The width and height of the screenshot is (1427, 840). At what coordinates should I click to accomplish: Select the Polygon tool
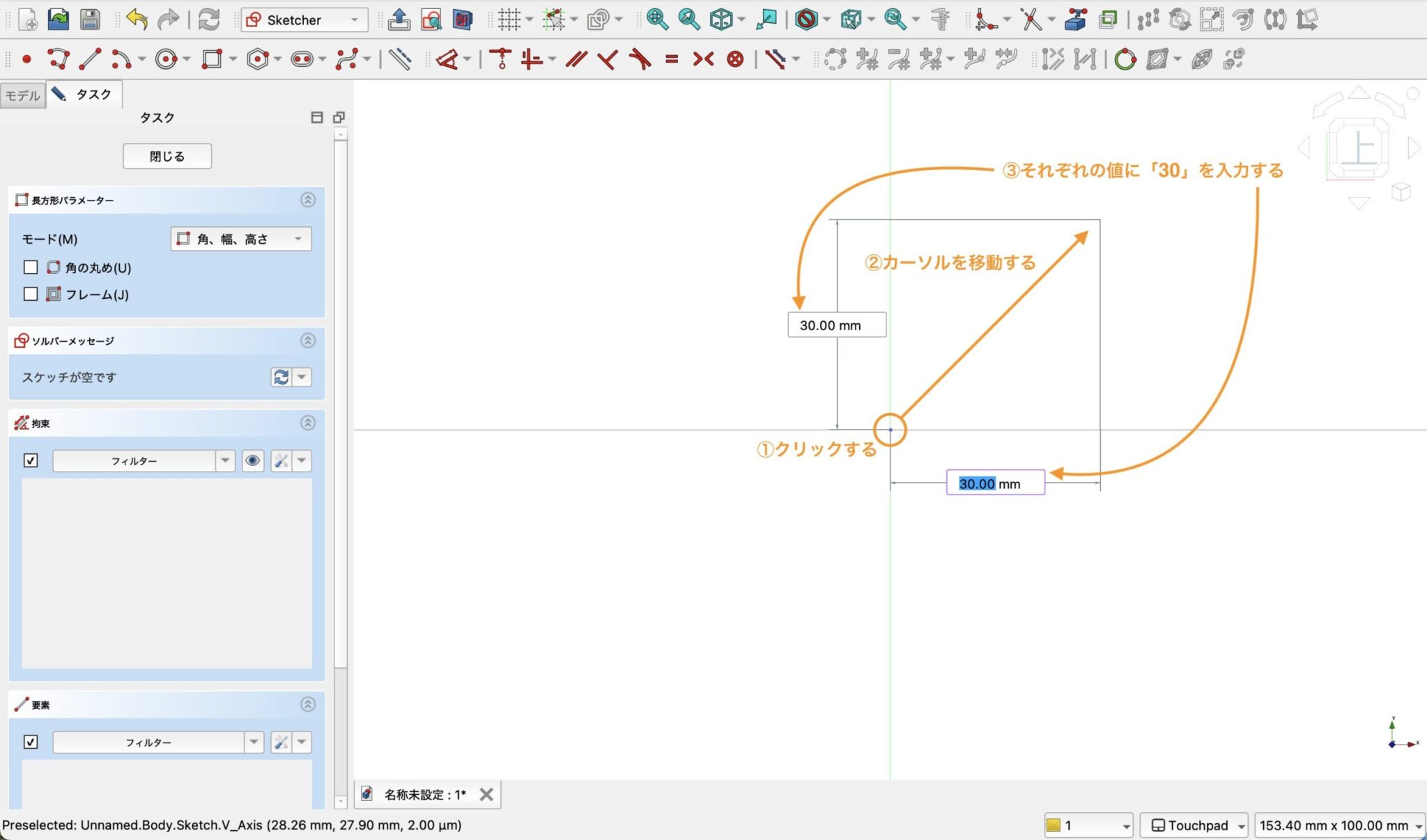(x=257, y=59)
